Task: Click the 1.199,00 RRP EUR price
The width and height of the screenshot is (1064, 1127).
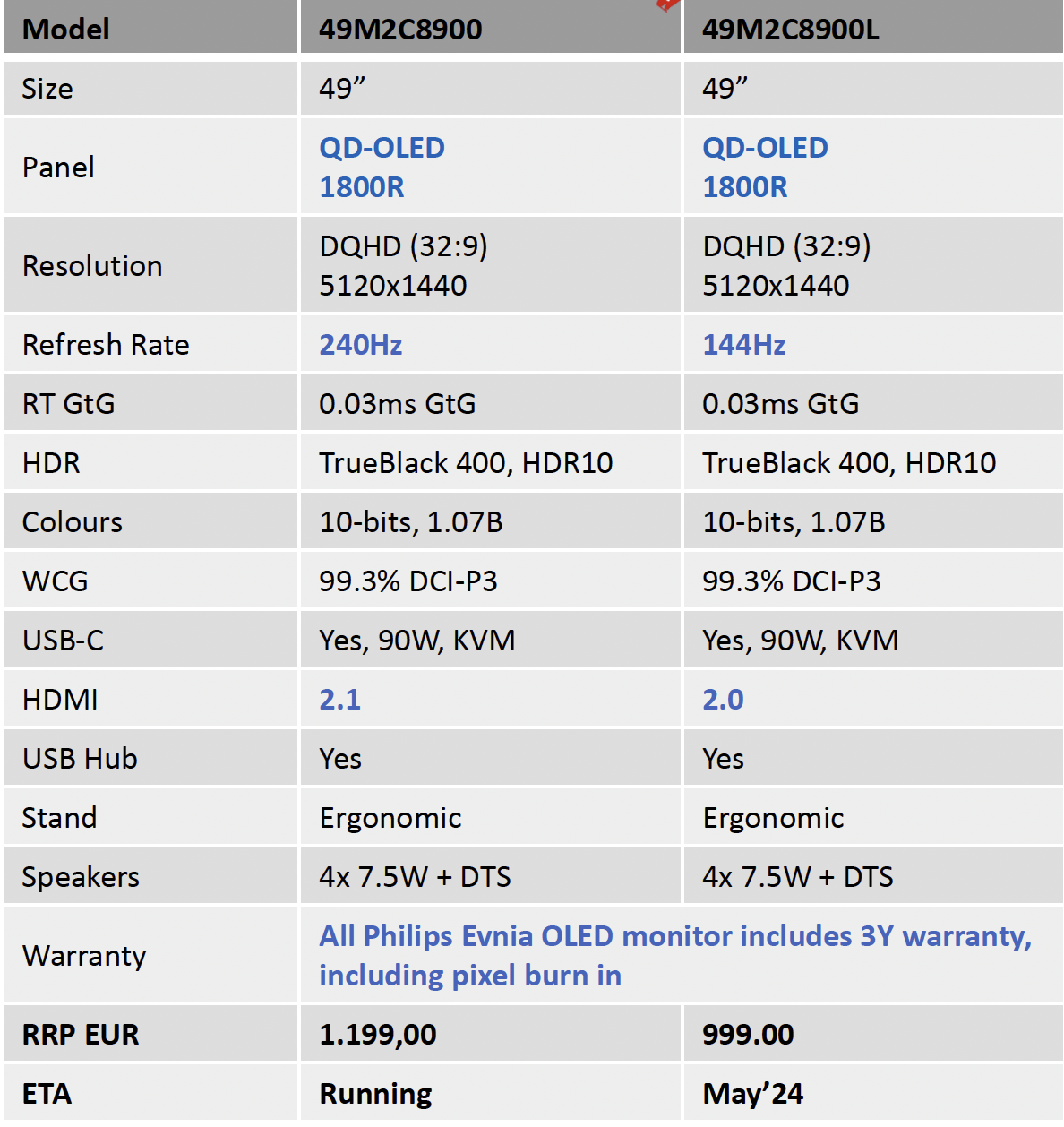Action: 378,1035
